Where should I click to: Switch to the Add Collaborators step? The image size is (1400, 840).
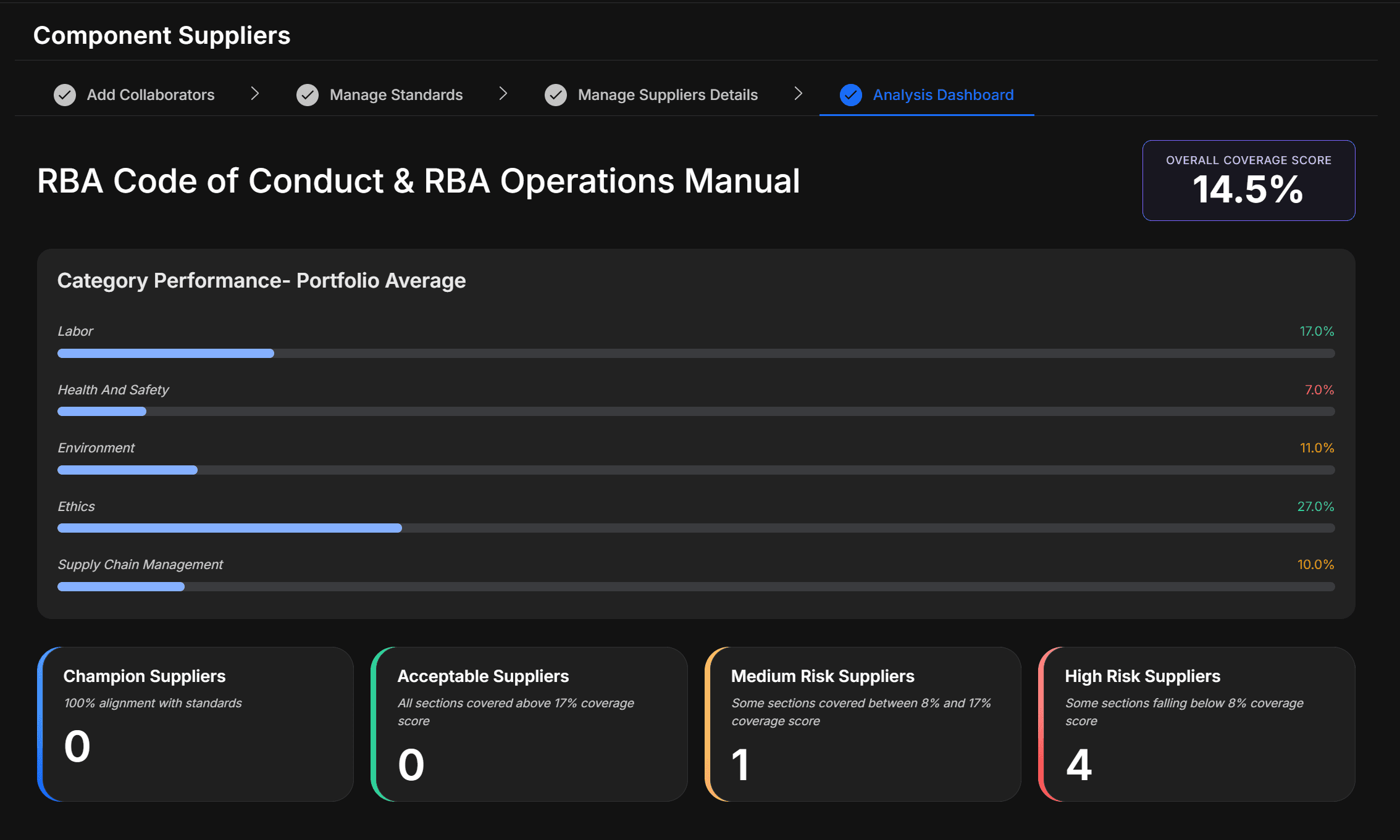click(150, 94)
